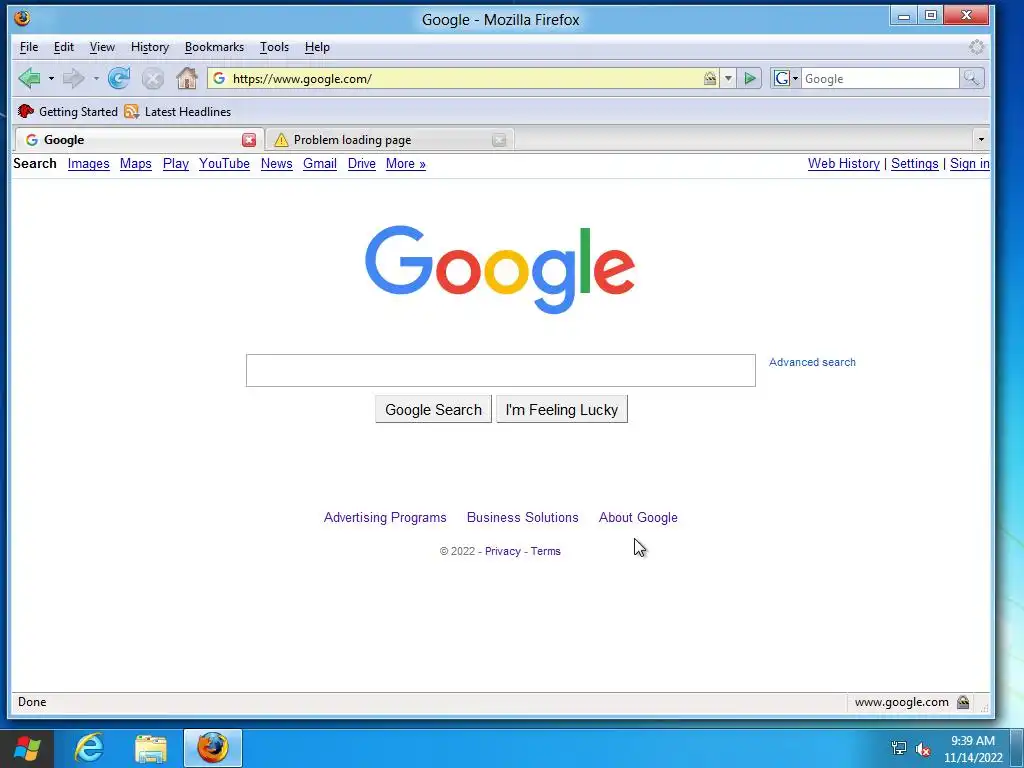Click the green Back arrow button
Image resolution: width=1024 pixels, height=768 pixels.
click(29, 78)
